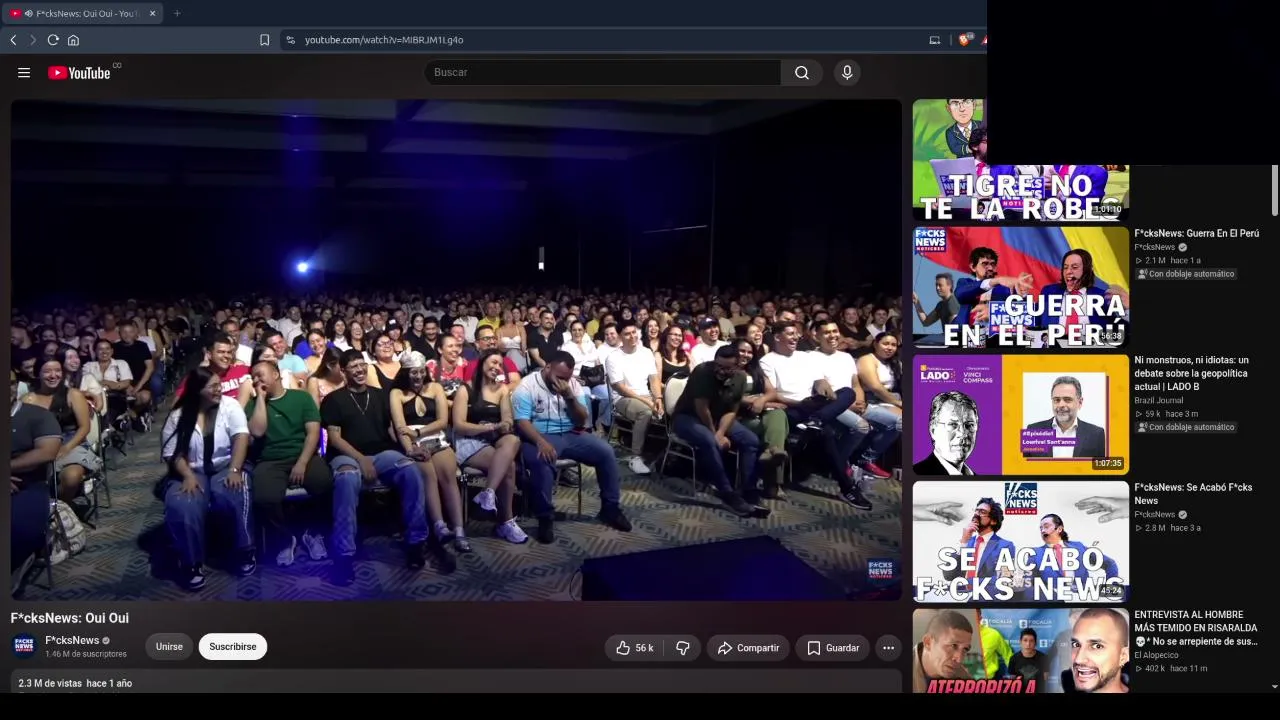1280x720 pixels.
Task: Open more actions three-dot menu
Action: click(888, 648)
